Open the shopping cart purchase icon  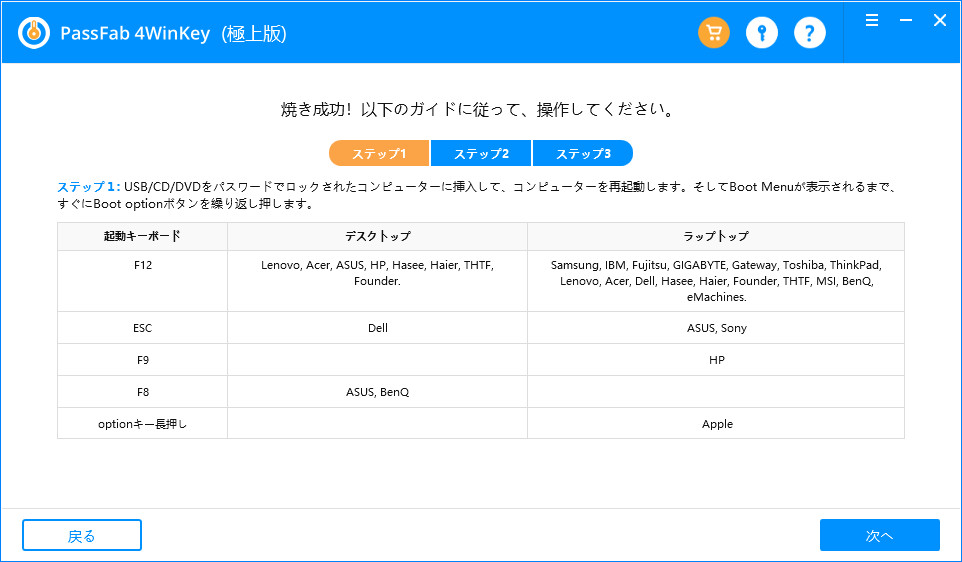(x=714, y=33)
